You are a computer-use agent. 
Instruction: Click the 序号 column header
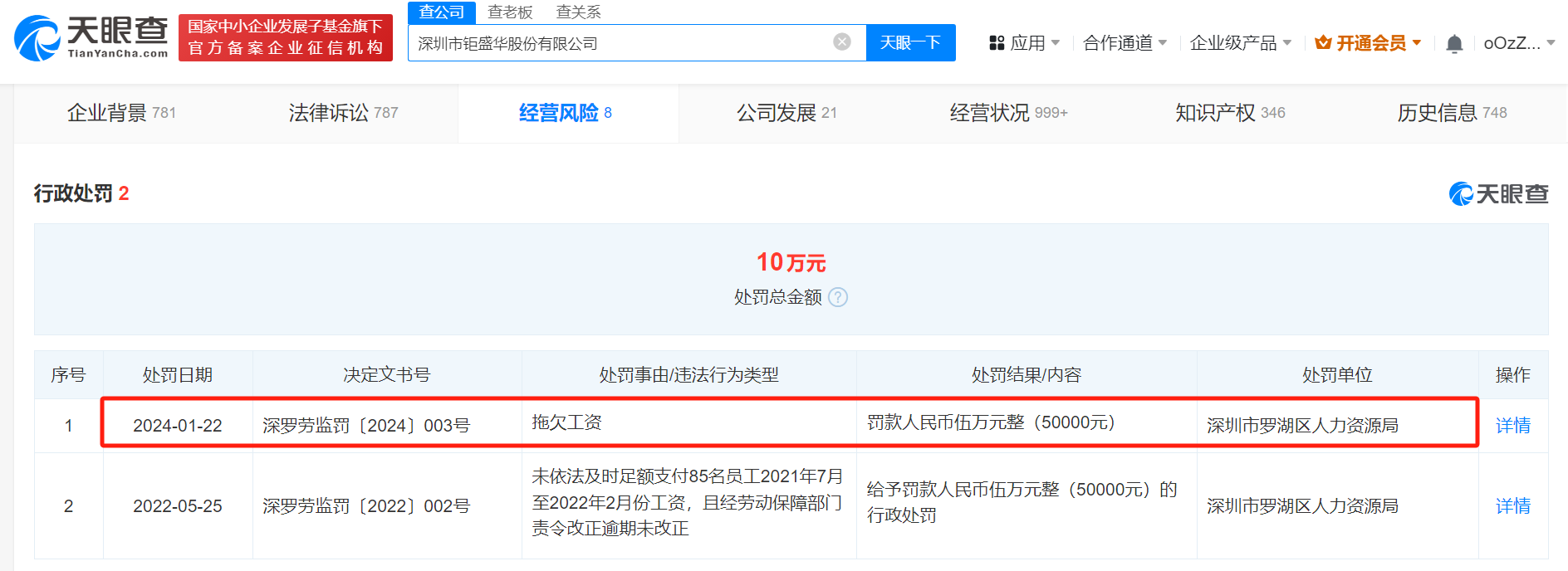[x=68, y=375]
